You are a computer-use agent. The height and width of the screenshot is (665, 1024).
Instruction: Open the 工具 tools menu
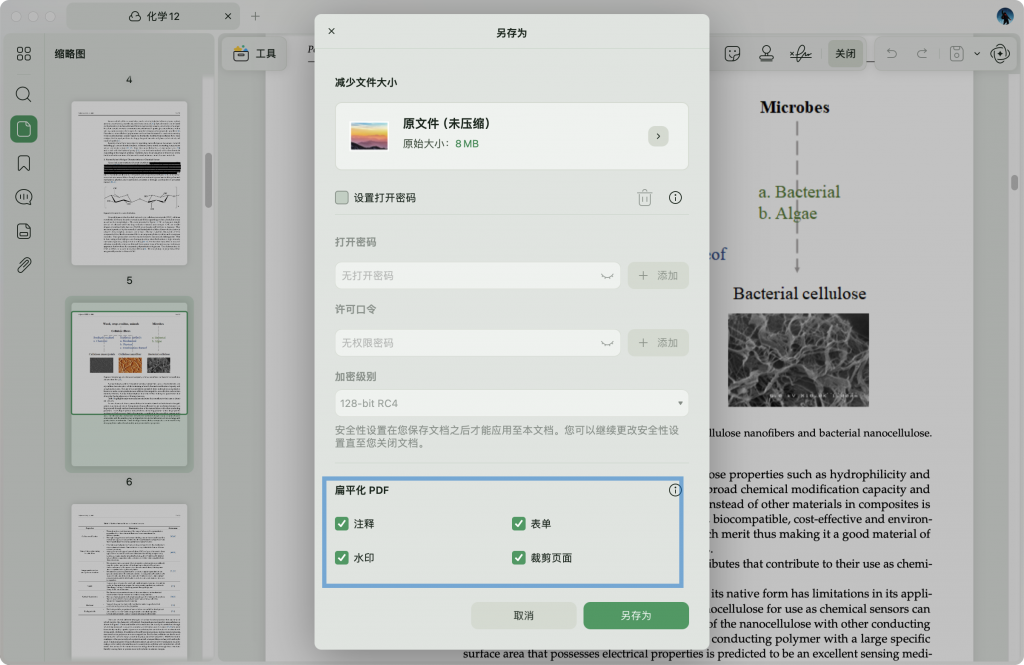(255, 54)
